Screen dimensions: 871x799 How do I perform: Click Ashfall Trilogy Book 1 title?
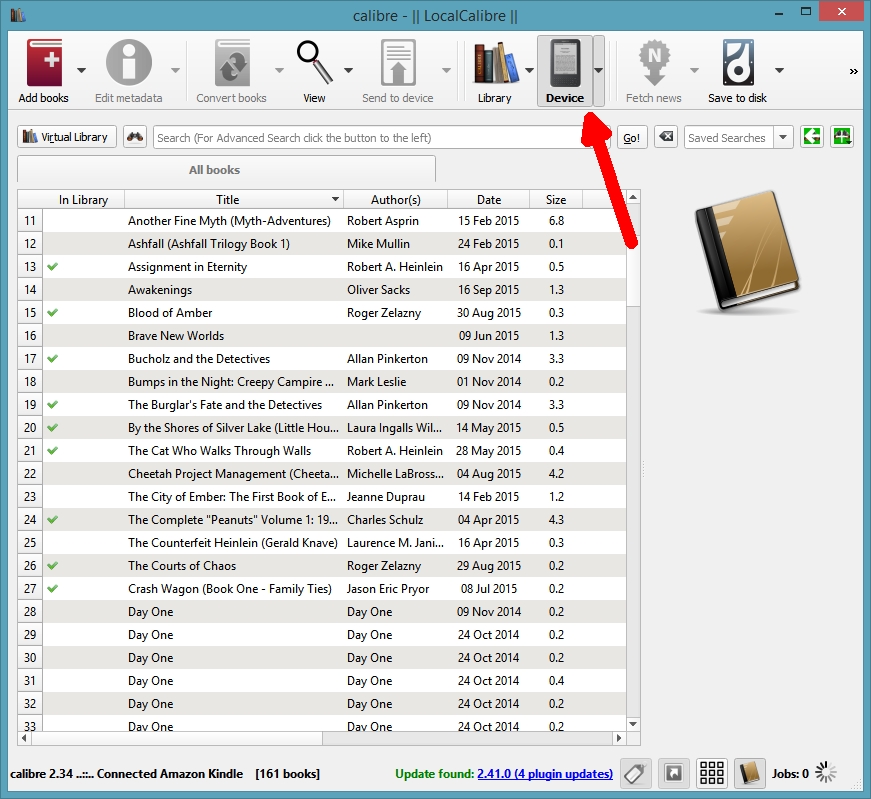209,244
